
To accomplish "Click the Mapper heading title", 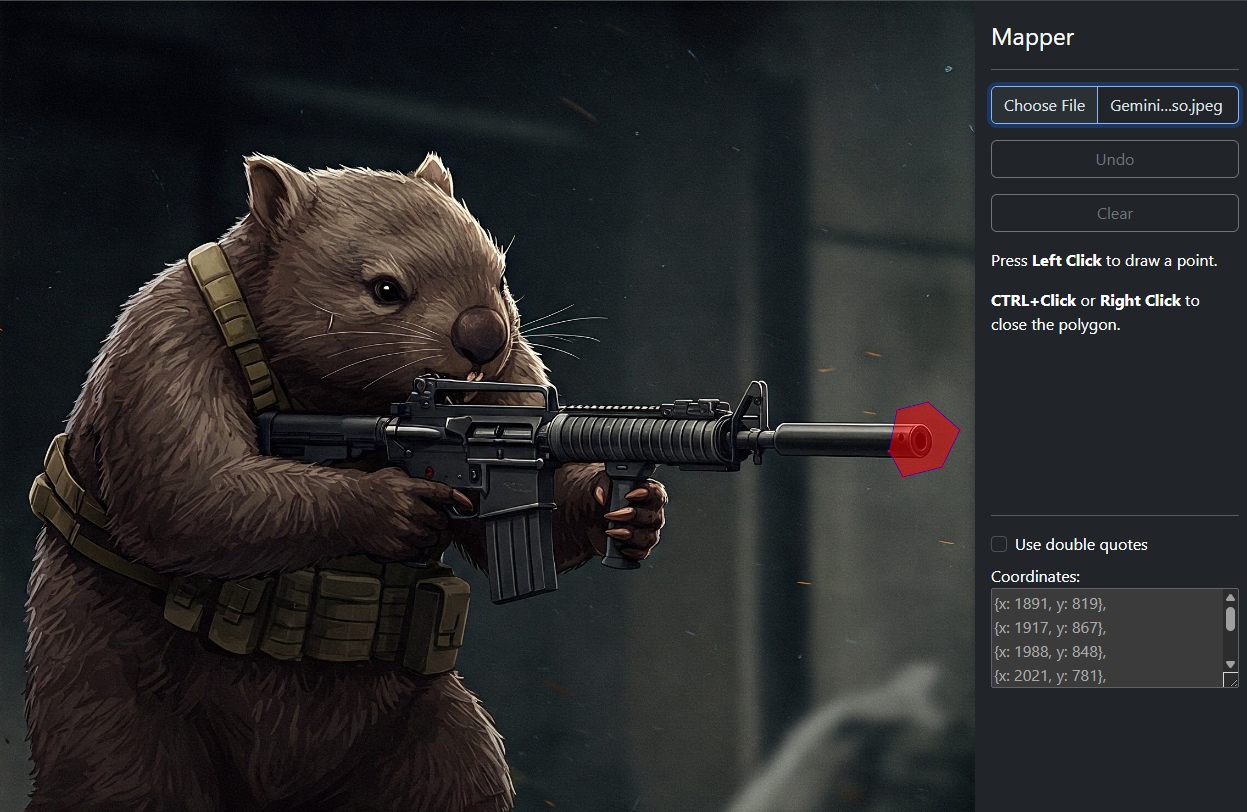I will pyautogui.click(x=1032, y=38).
